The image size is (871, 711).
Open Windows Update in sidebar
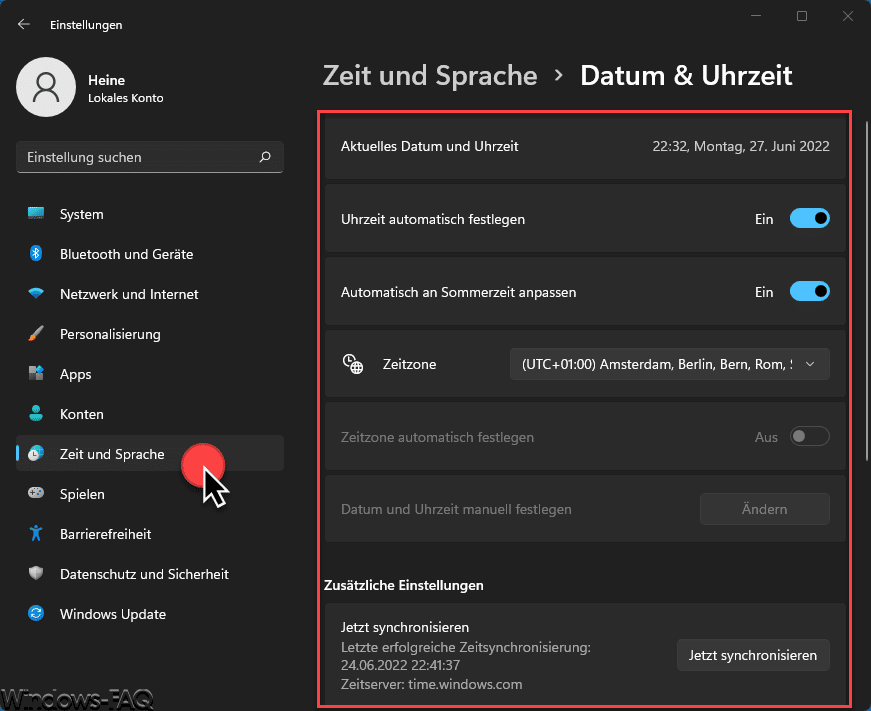[x=150, y=614]
